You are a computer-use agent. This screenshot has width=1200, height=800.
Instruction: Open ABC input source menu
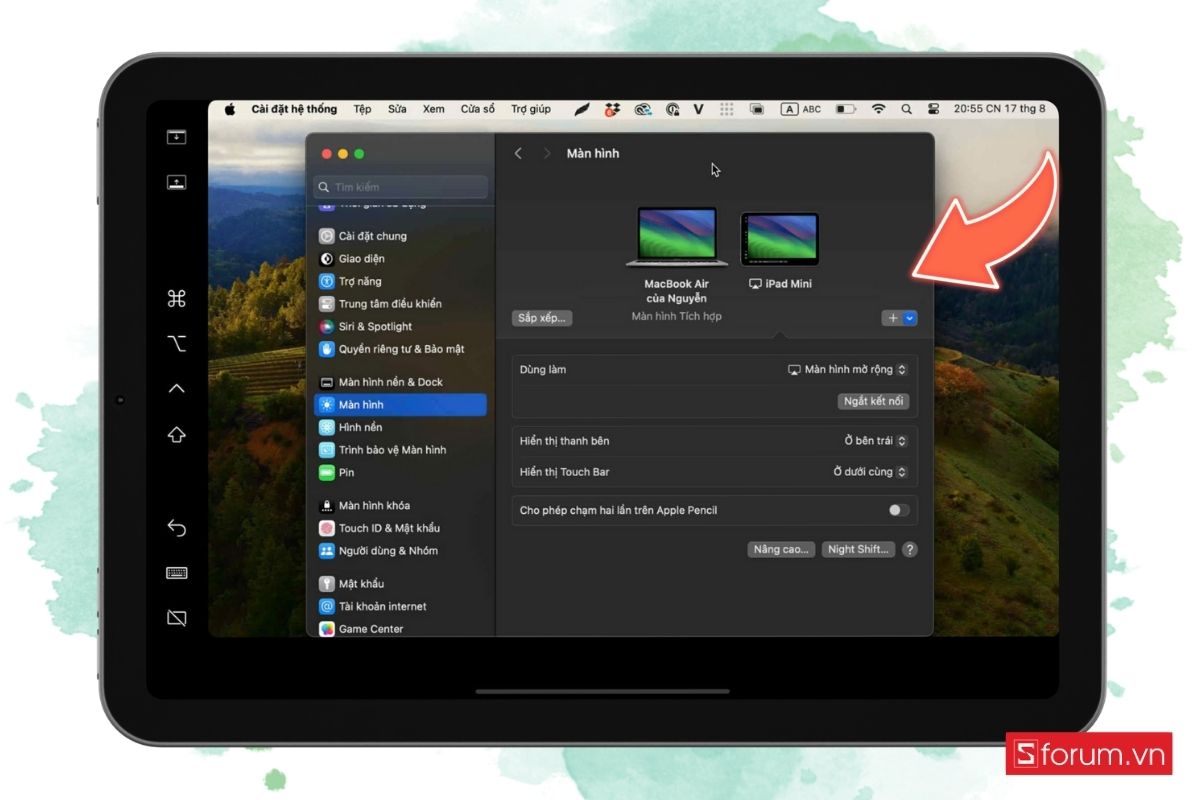click(x=801, y=109)
